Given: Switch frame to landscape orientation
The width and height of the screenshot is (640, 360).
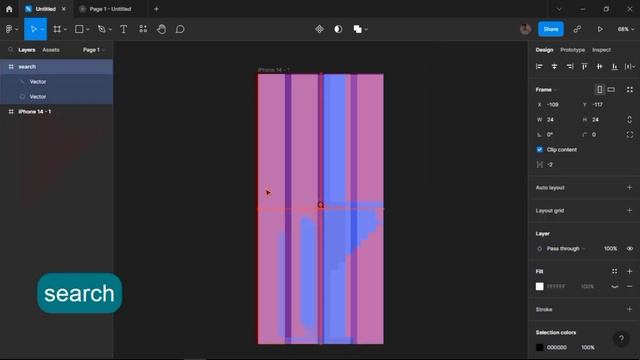Looking at the screenshot, I should click(611, 89).
